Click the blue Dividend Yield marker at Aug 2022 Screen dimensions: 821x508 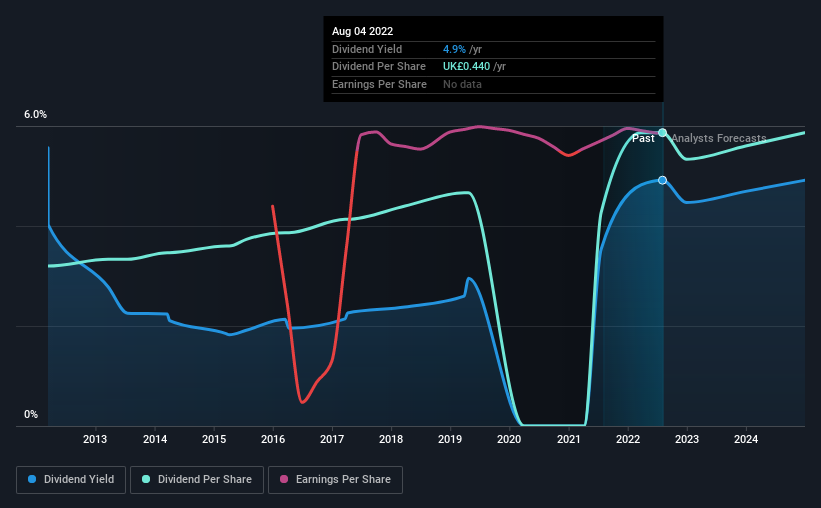[662, 180]
